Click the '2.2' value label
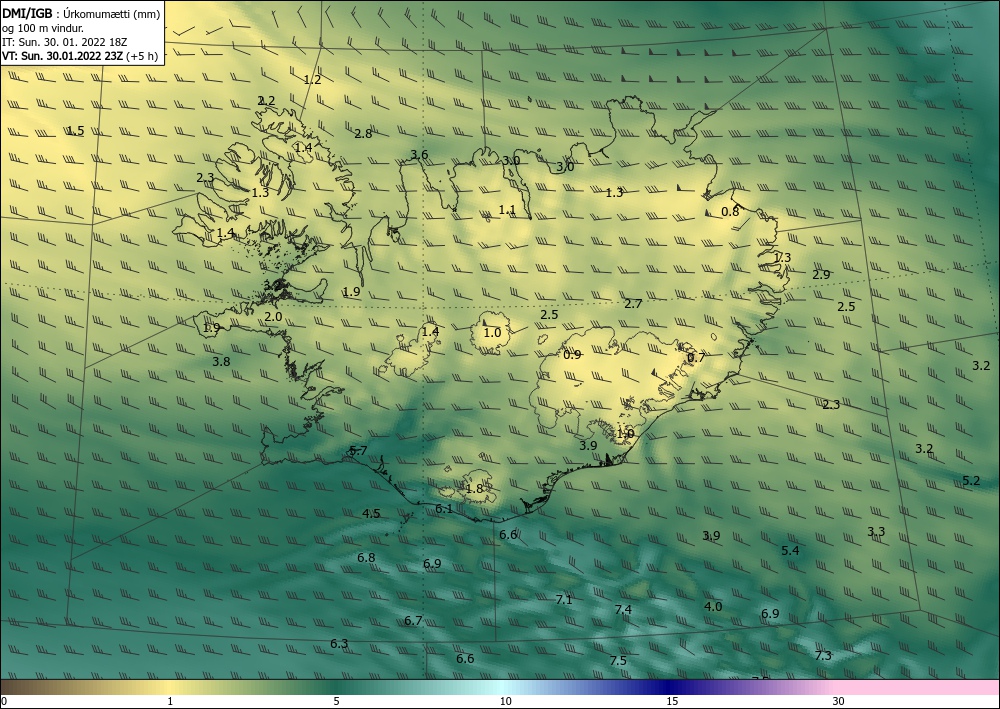 coord(266,101)
